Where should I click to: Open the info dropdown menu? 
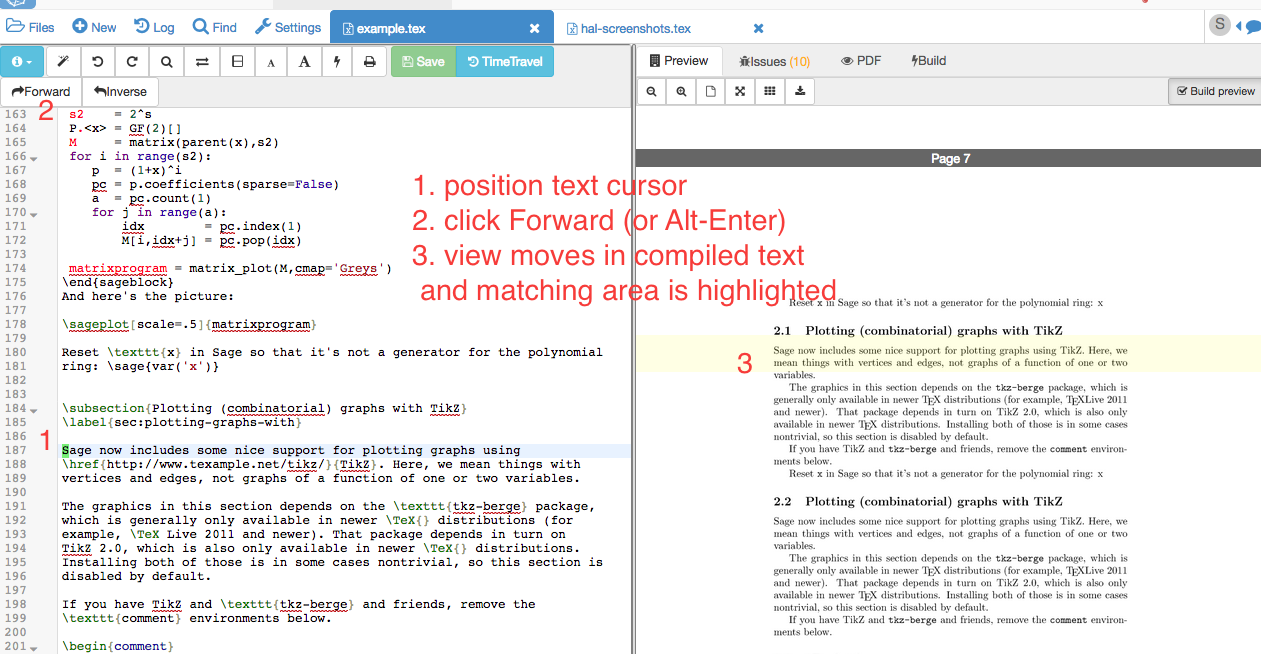click(x=22, y=62)
